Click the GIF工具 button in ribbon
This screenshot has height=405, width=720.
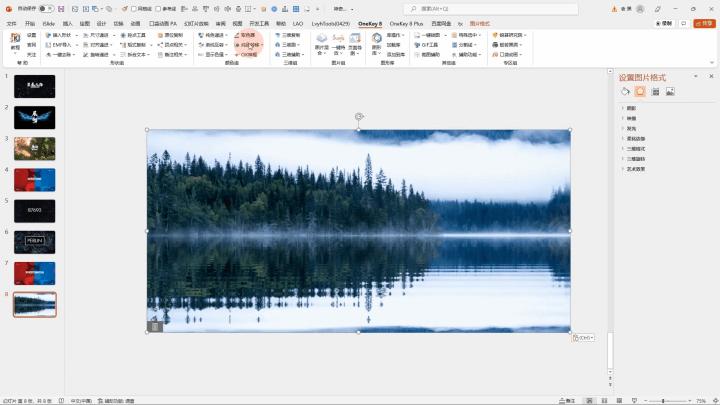[x=426, y=45]
